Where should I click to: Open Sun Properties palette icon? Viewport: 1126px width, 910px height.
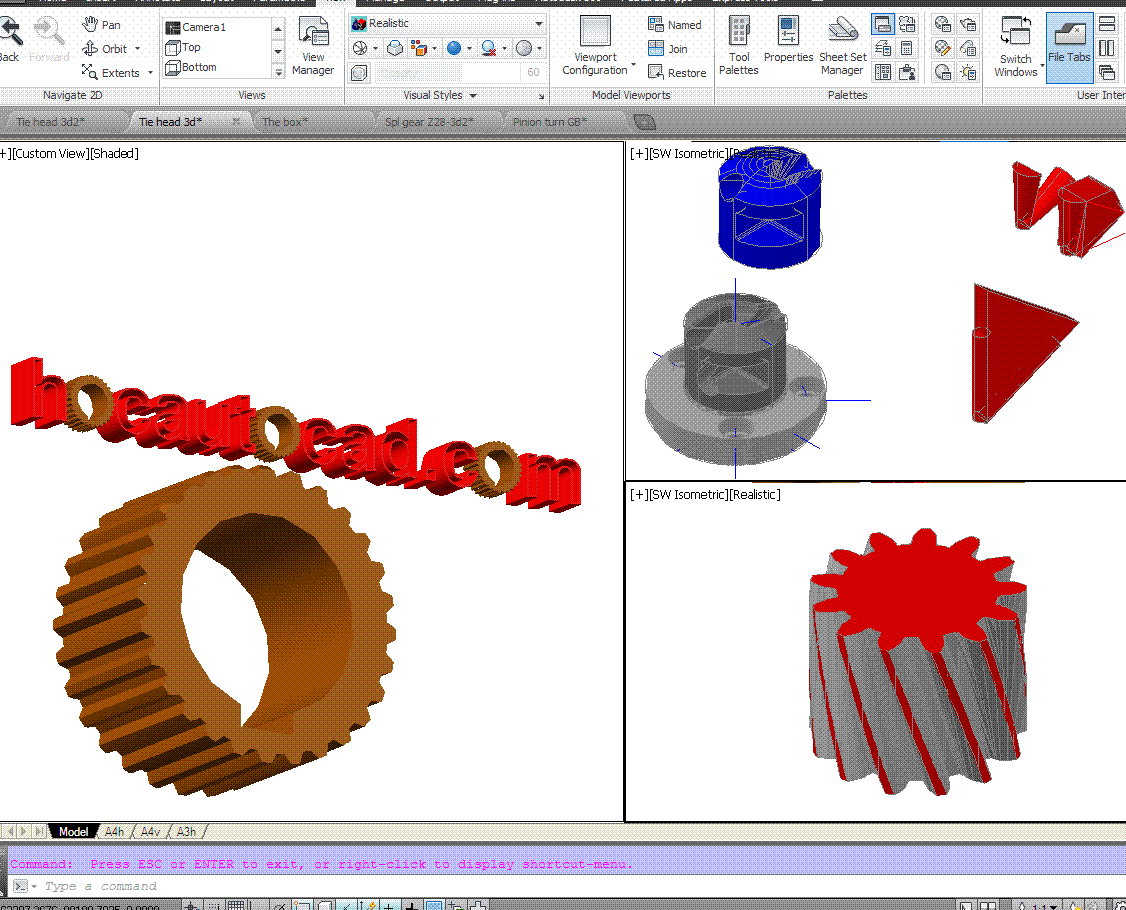(968, 73)
